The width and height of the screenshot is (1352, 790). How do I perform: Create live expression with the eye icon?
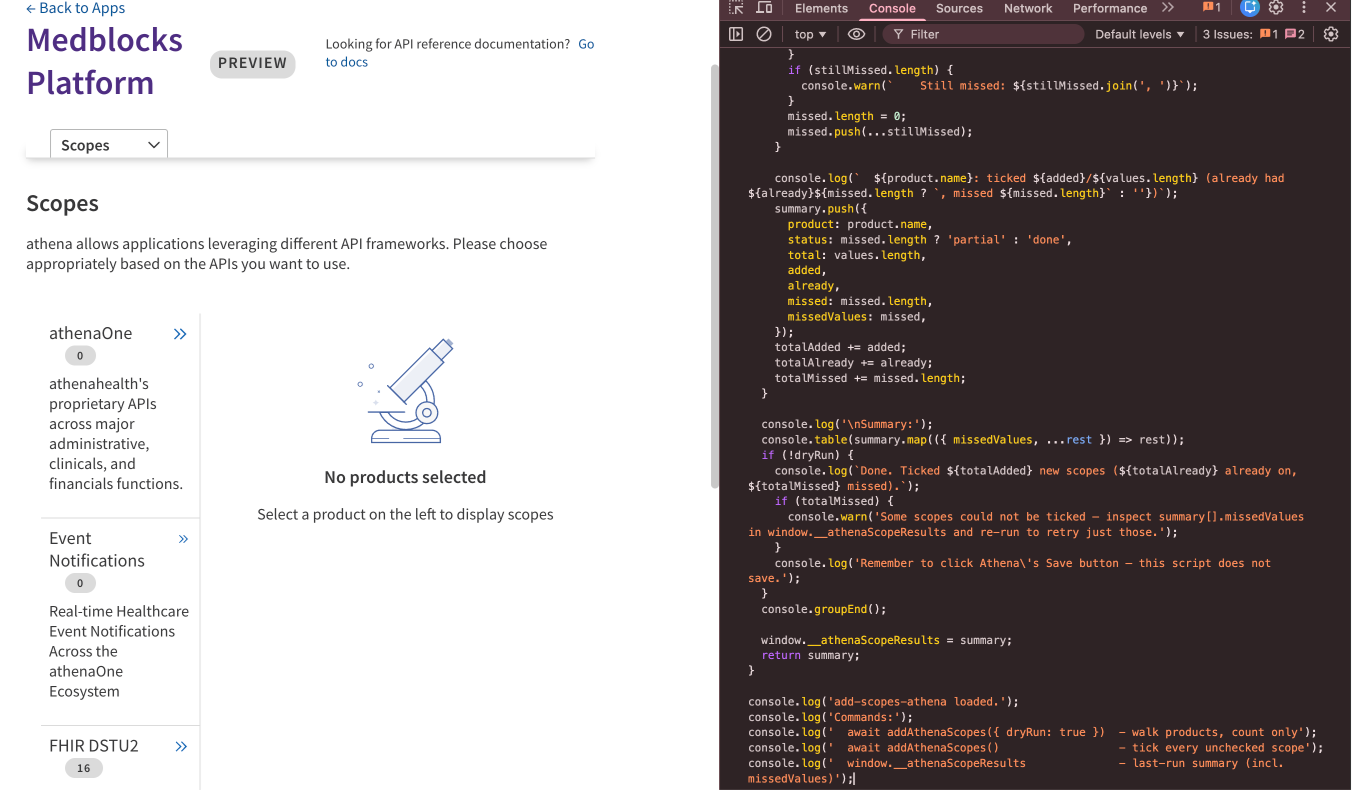(x=856, y=34)
